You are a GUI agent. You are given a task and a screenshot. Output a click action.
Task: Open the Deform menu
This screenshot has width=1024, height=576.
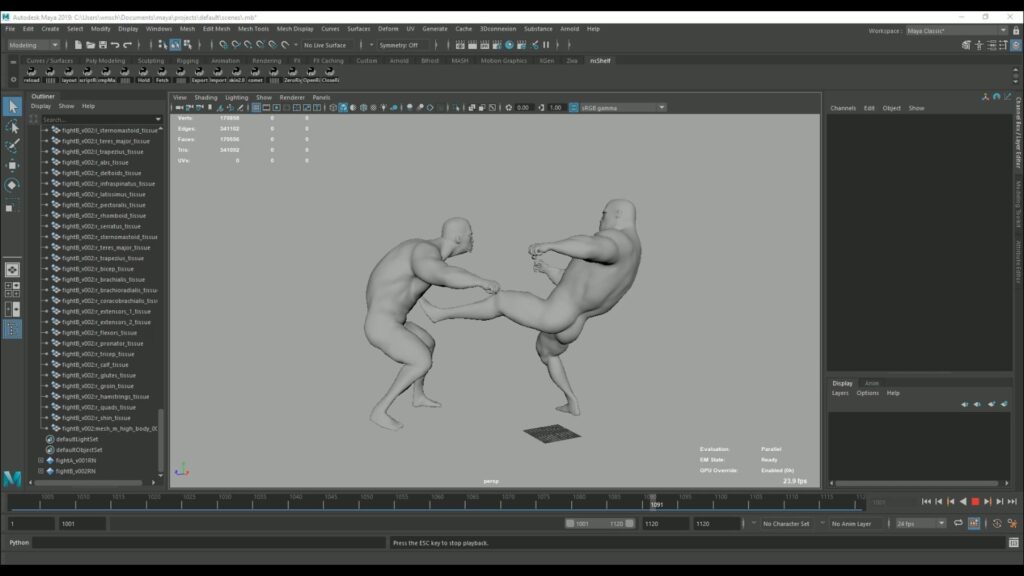click(388, 29)
